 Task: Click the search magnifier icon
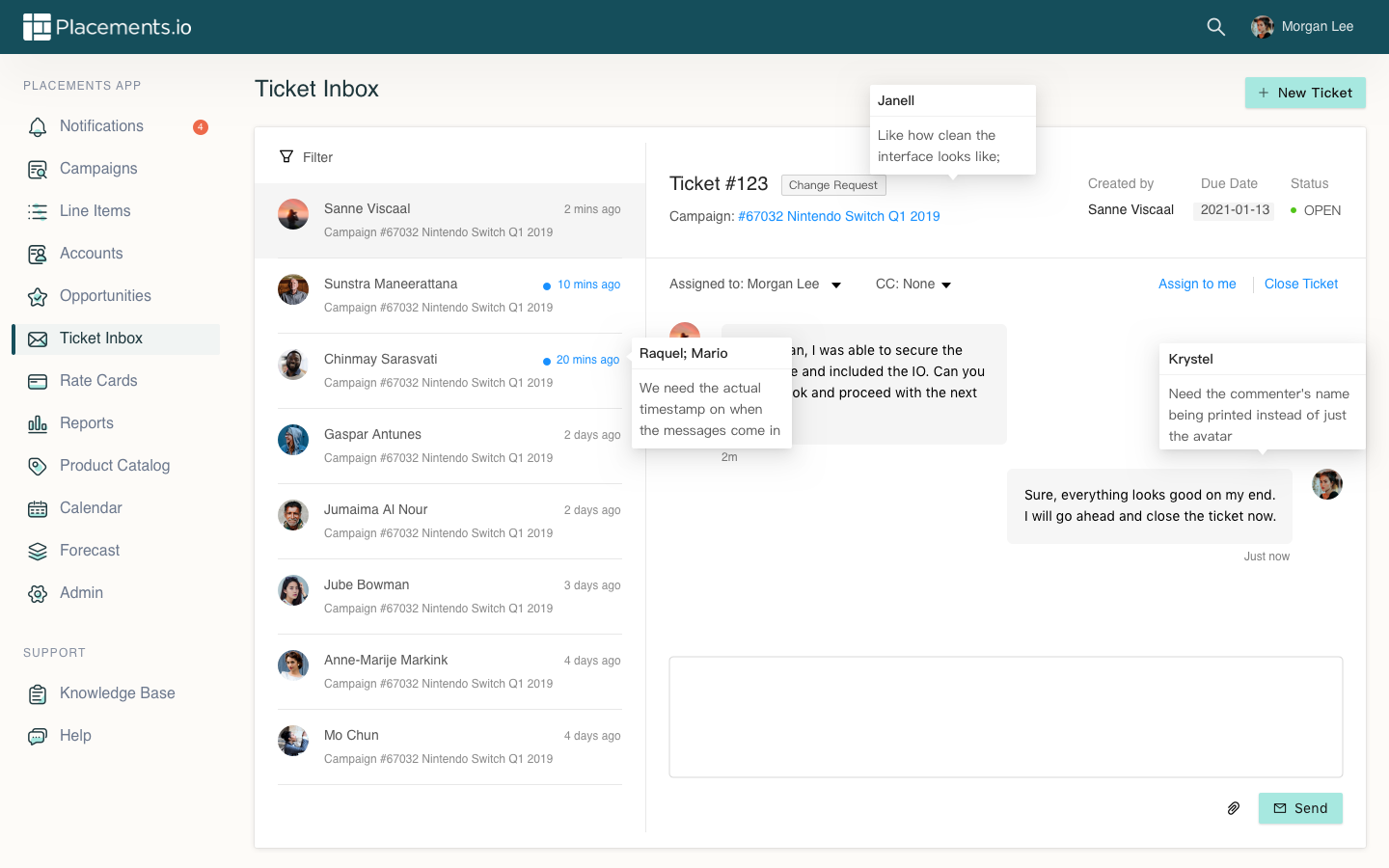pos(1215,27)
